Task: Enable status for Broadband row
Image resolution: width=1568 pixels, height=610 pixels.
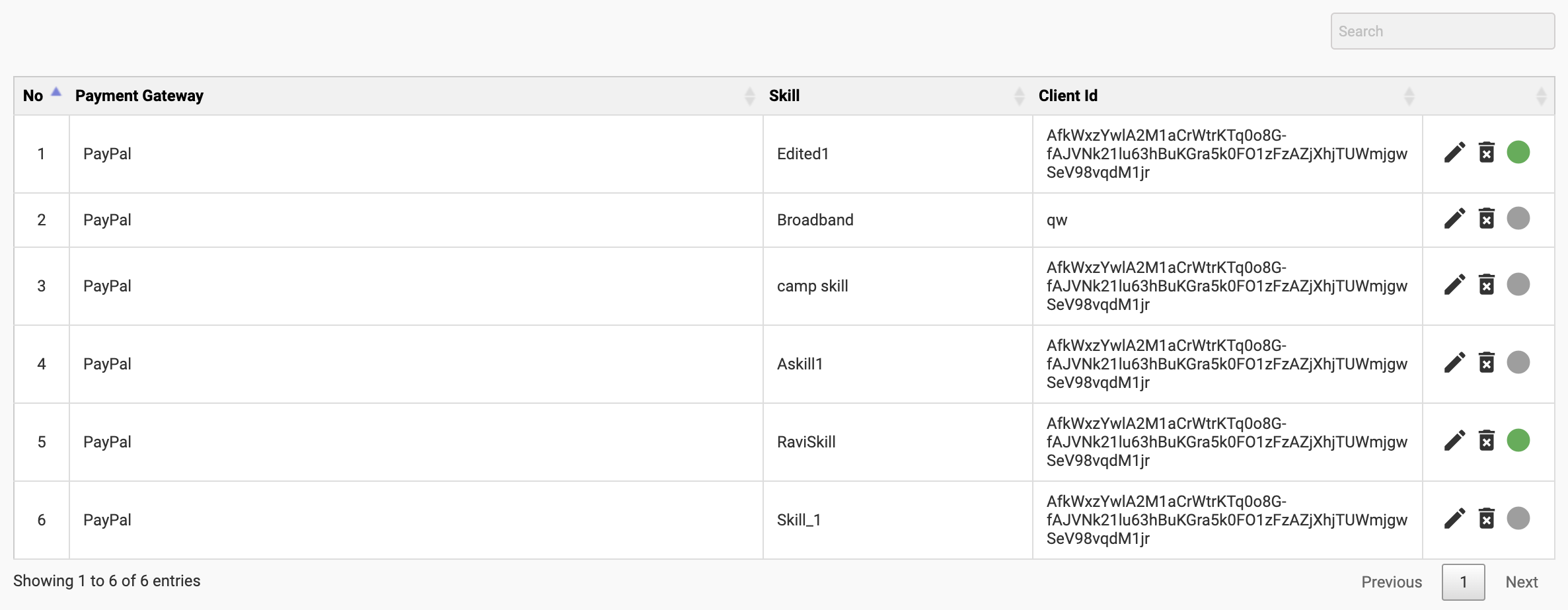Action: 1518,219
